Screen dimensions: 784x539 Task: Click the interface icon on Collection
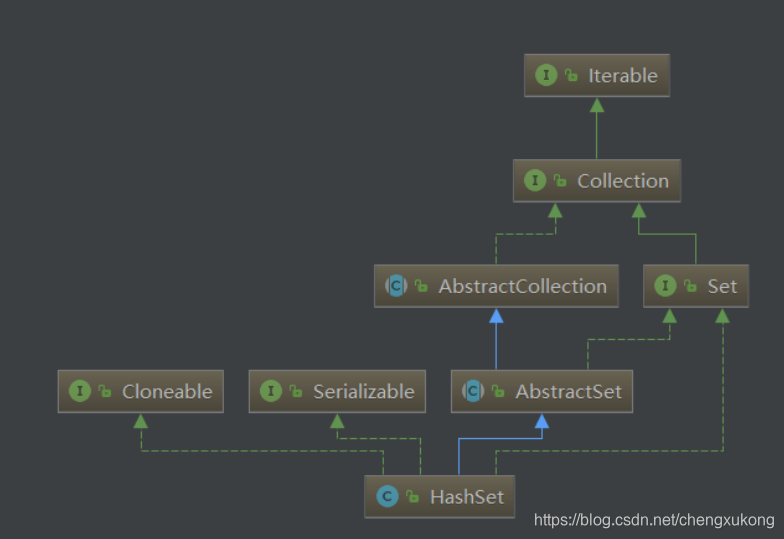click(535, 180)
